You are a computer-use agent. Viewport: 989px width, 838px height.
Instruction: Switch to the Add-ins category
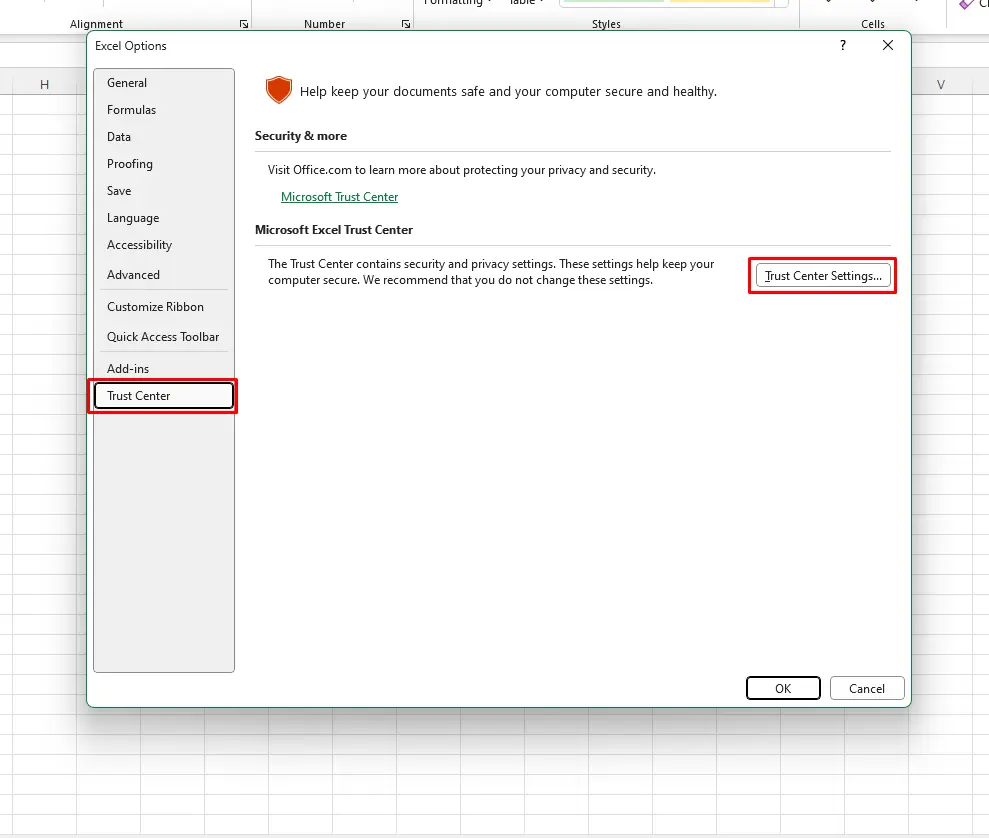(128, 369)
